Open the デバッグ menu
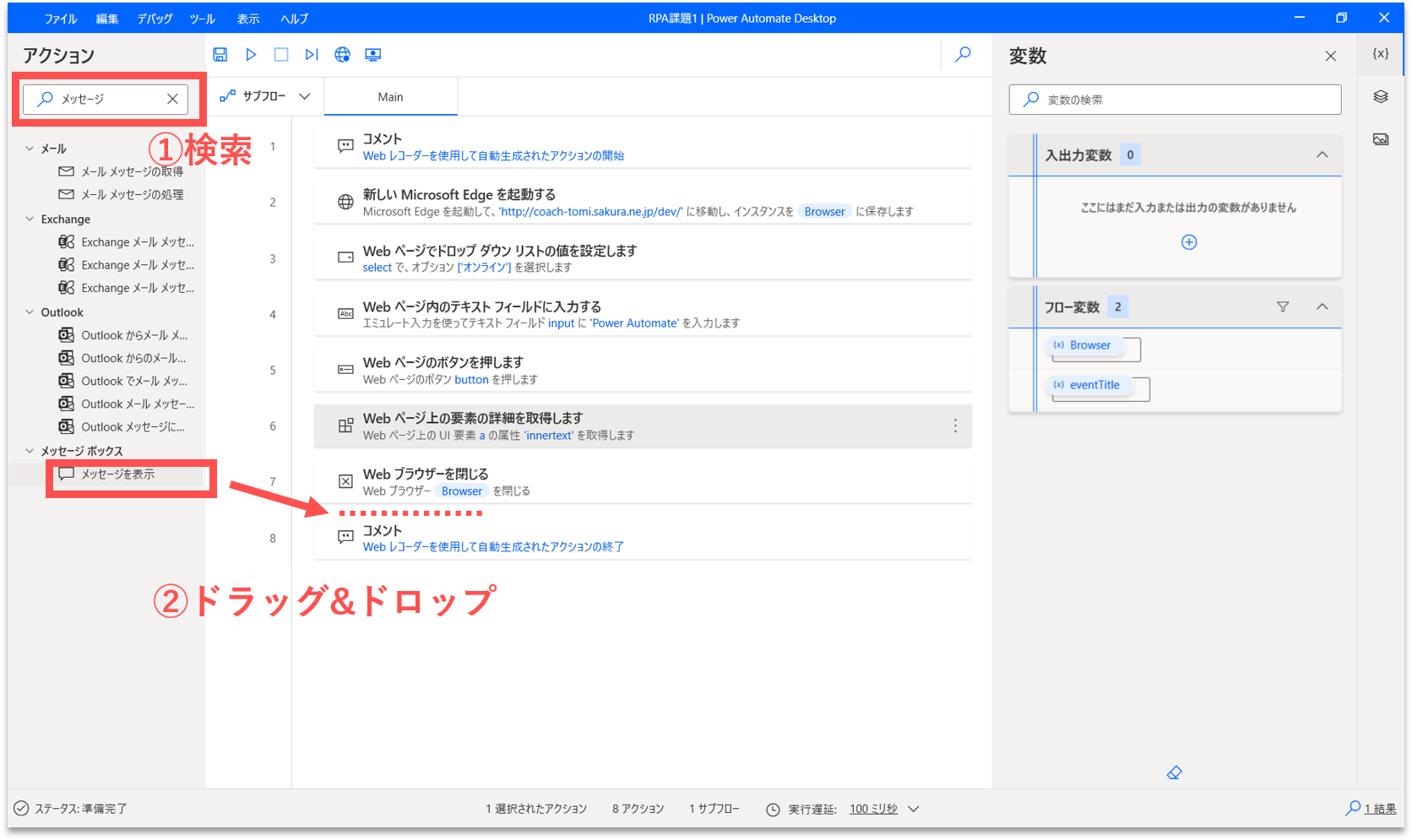 [x=155, y=19]
